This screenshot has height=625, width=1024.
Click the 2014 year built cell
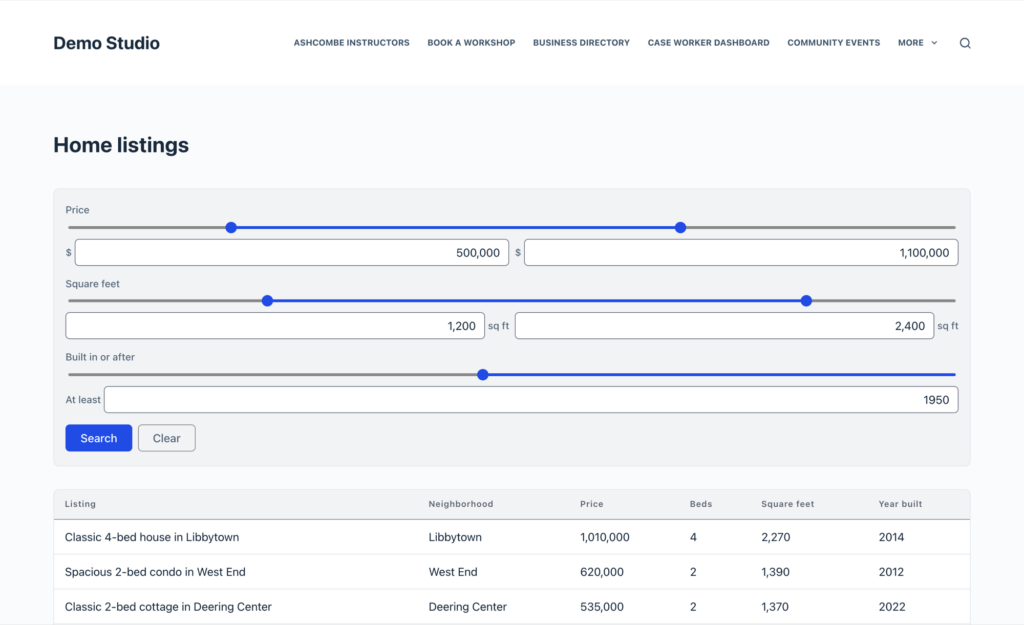click(891, 537)
